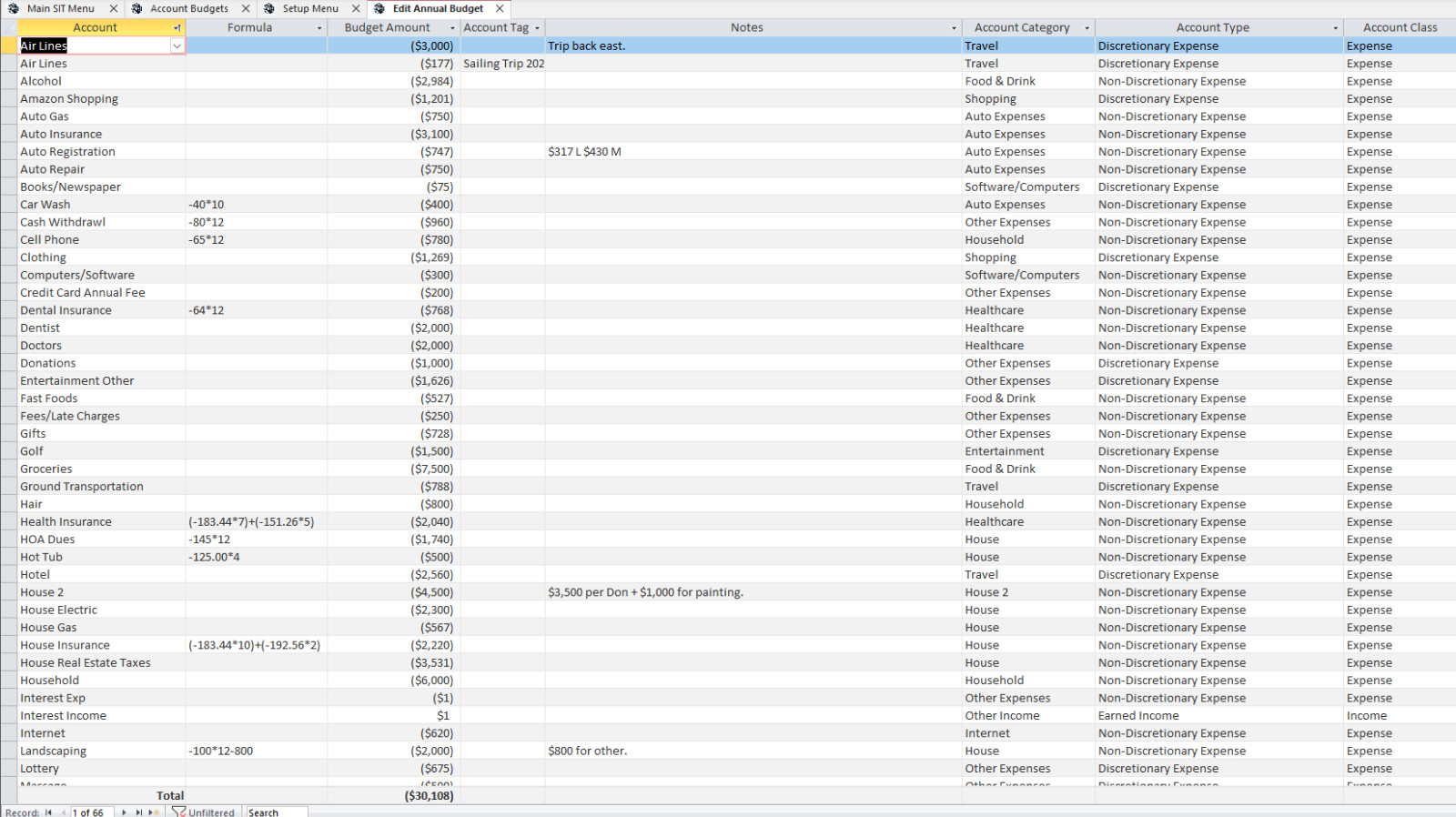Select the Amazon Shopping account cell
Screen dimensions: 1456x817
click(101, 98)
